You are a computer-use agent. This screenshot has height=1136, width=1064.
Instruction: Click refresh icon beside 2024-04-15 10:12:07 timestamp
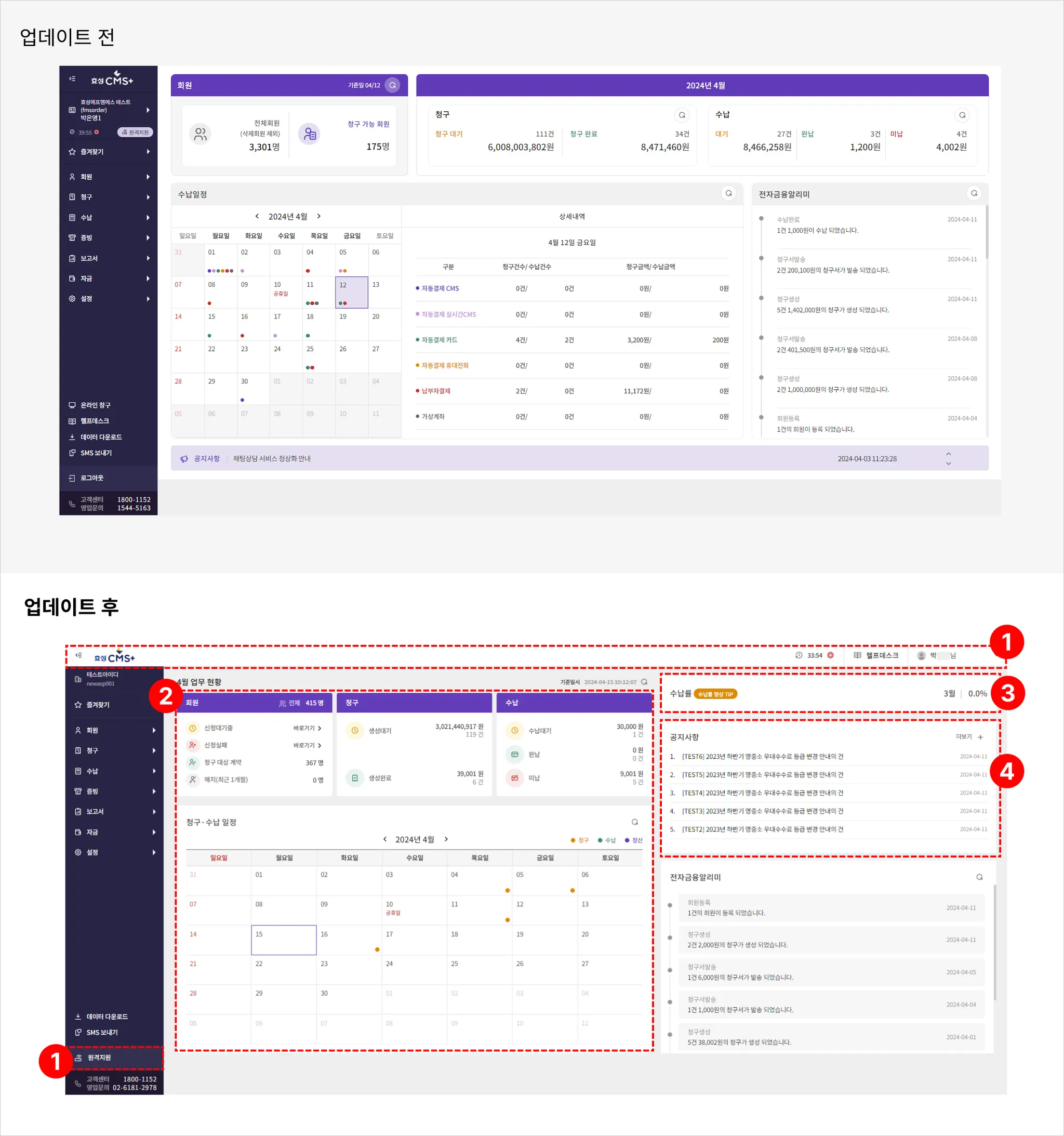coord(644,682)
